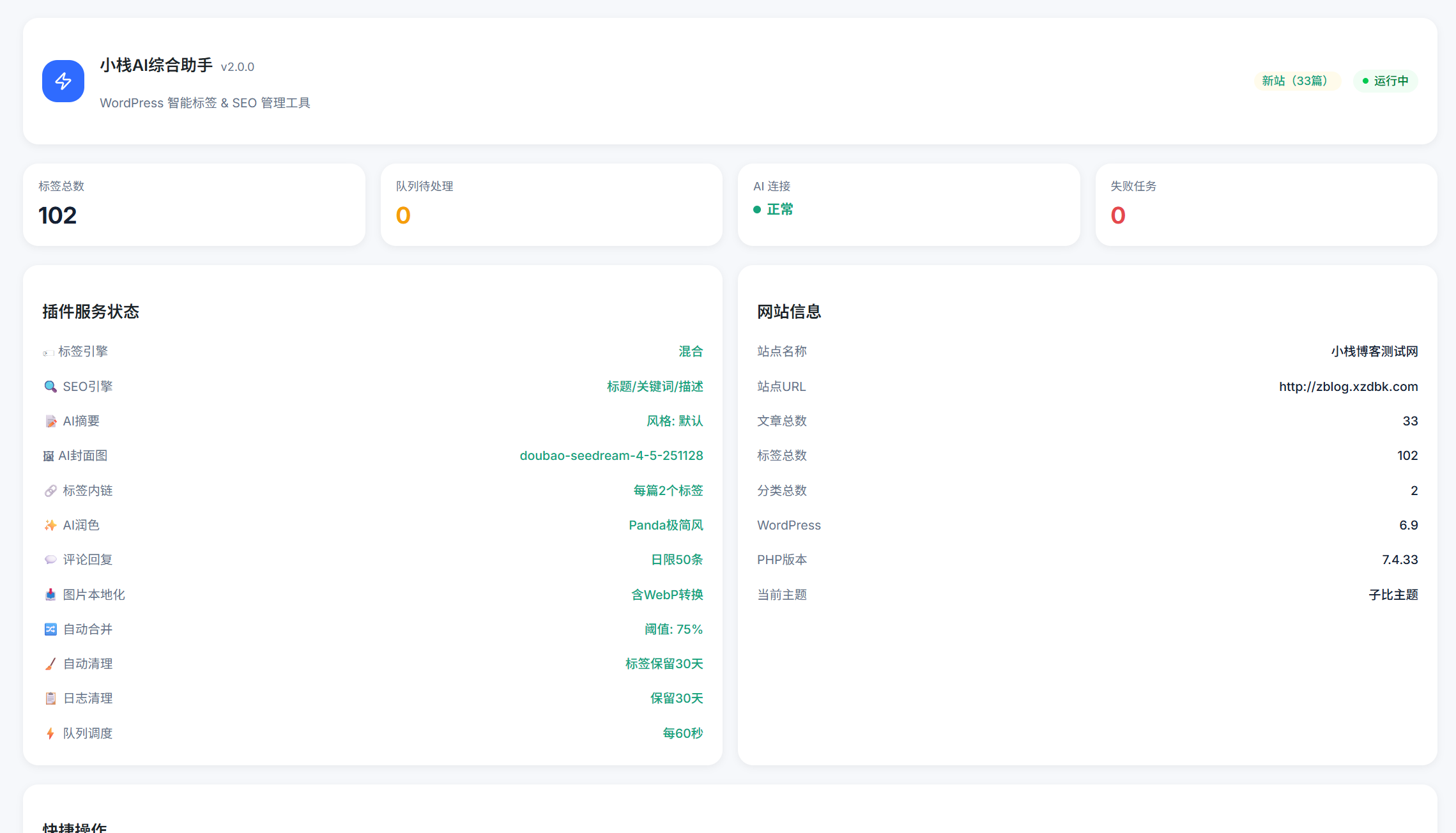This screenshot has height=833, width=1456.
Task: Click the doubao-seedream-4-5-251128 model name
Action: (x=611, y=456)
